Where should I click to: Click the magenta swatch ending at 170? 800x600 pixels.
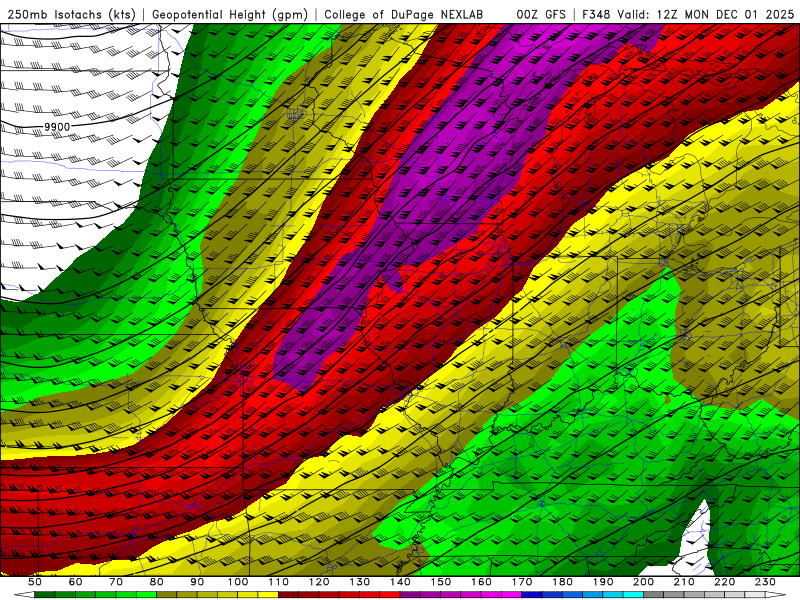tap(512, 595)
